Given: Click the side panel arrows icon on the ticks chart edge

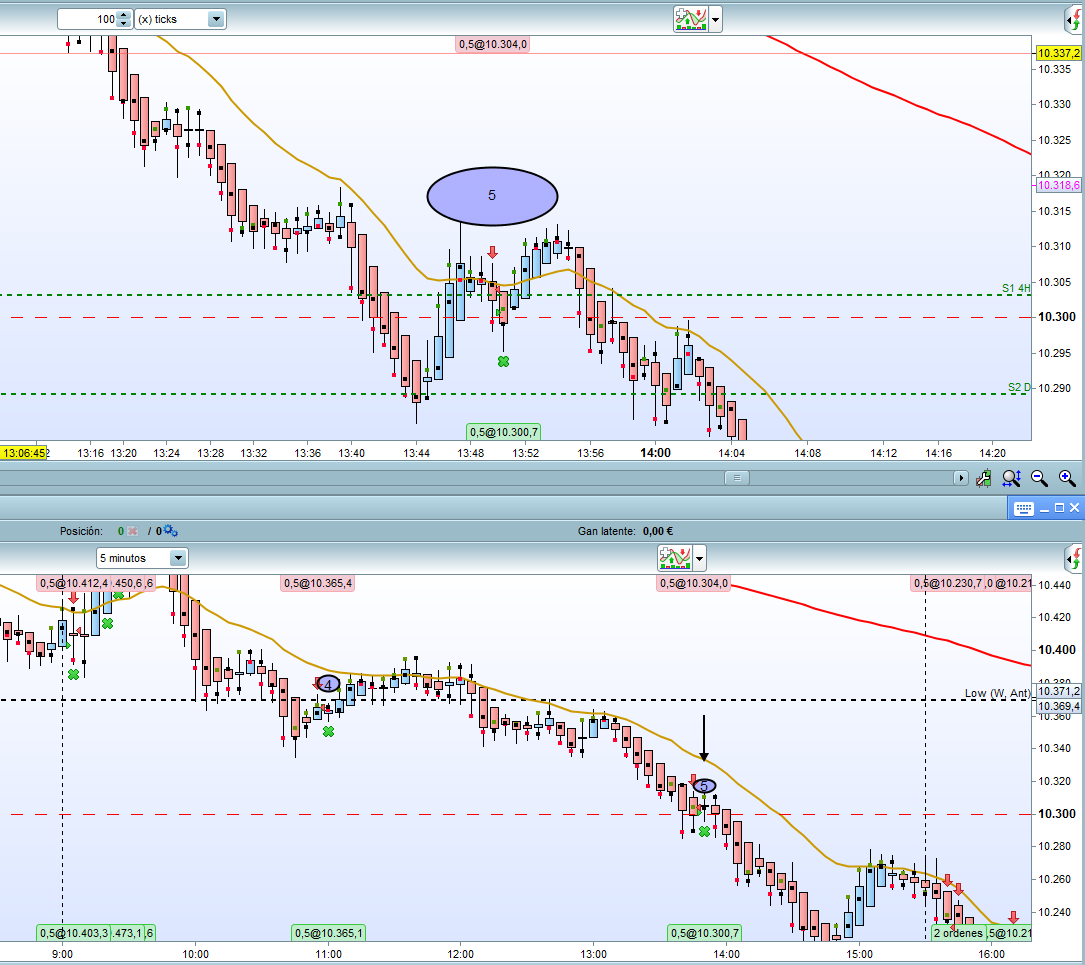Looking at the screenshot, I should [x=1075, y=19].
